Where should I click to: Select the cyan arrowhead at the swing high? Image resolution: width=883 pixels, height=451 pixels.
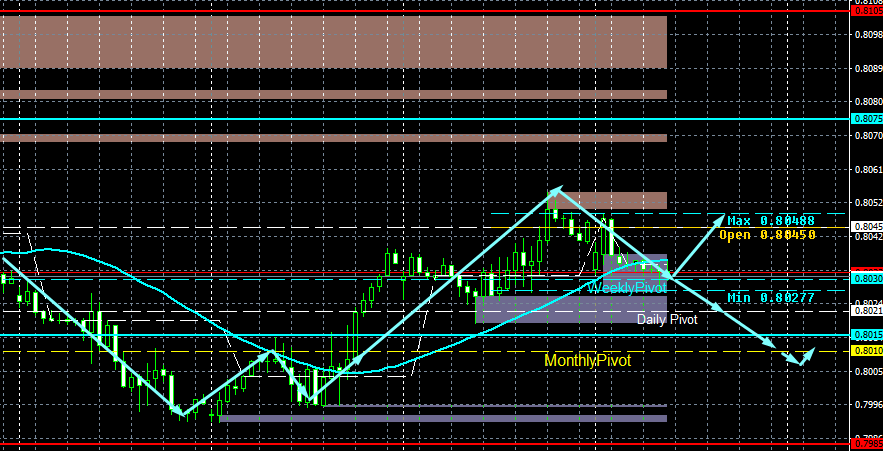click(x=555, y=190)
